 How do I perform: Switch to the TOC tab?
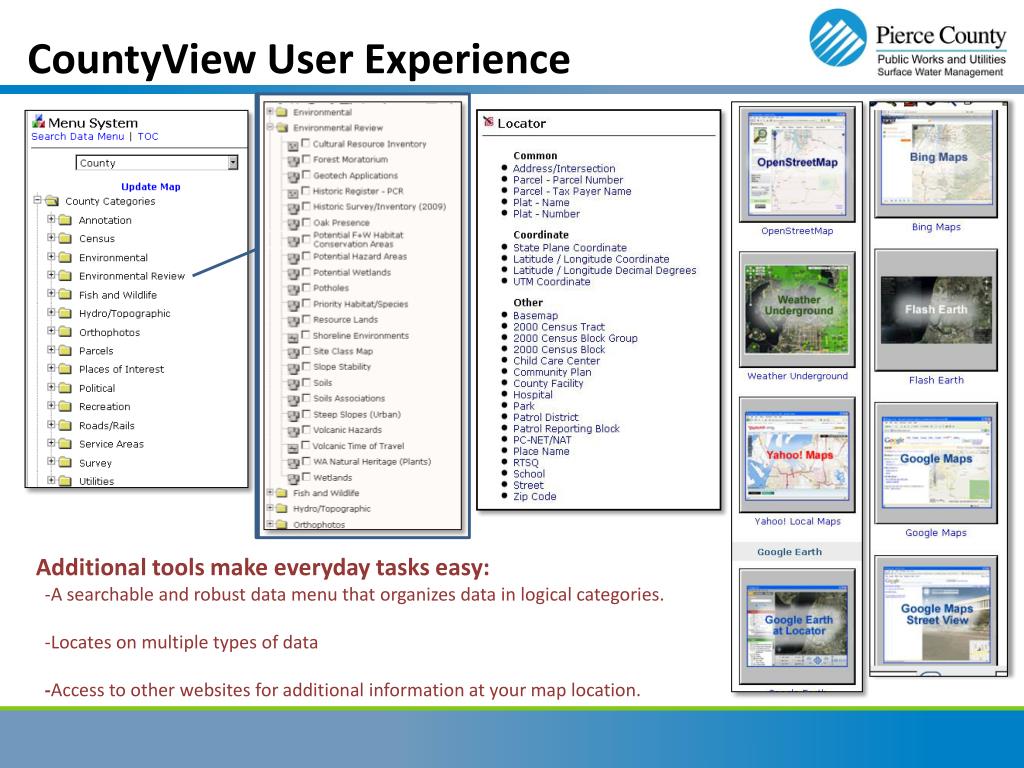pyautogui.click(x=148, y=136)
